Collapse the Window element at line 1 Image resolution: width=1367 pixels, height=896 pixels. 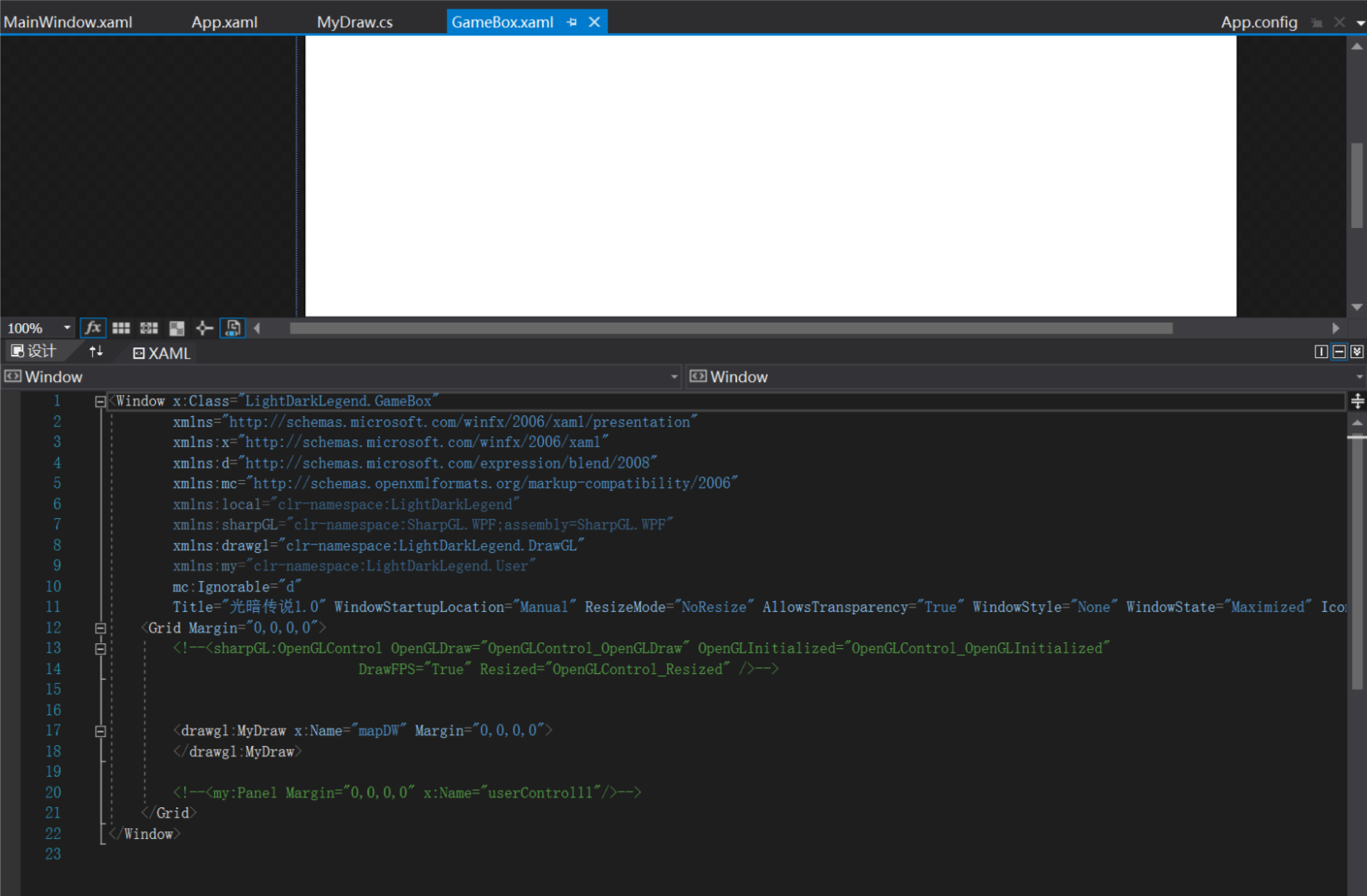tap(100, 401)
